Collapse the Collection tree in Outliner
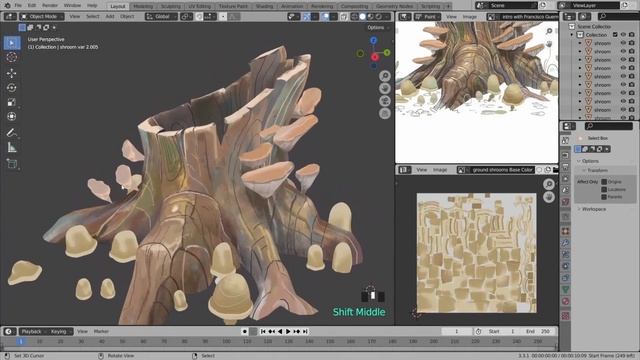Image resolution: width=640 pixels, height=360 pixels. pyautogui.click(x=572, y=35)
